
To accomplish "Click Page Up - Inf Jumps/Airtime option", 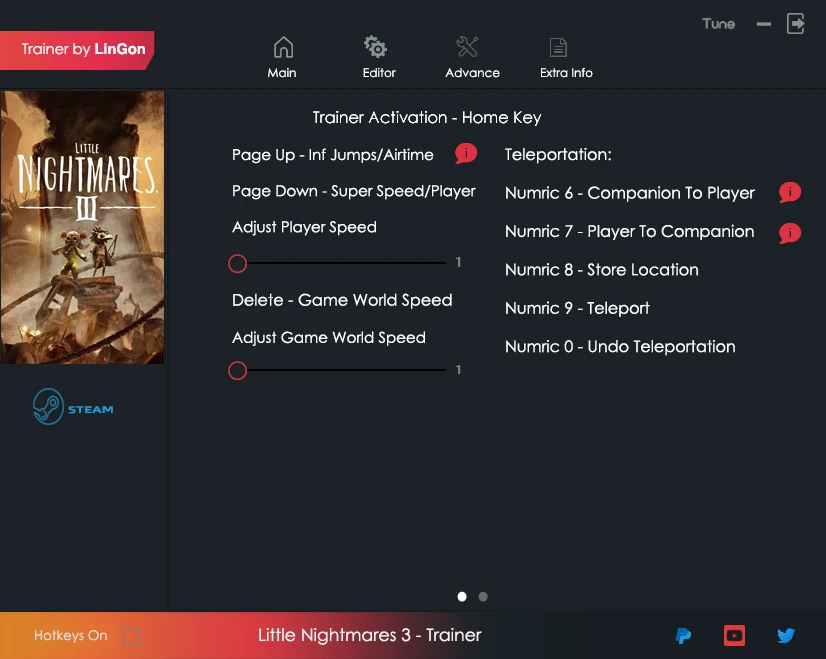I will click(x=332, y=155).
